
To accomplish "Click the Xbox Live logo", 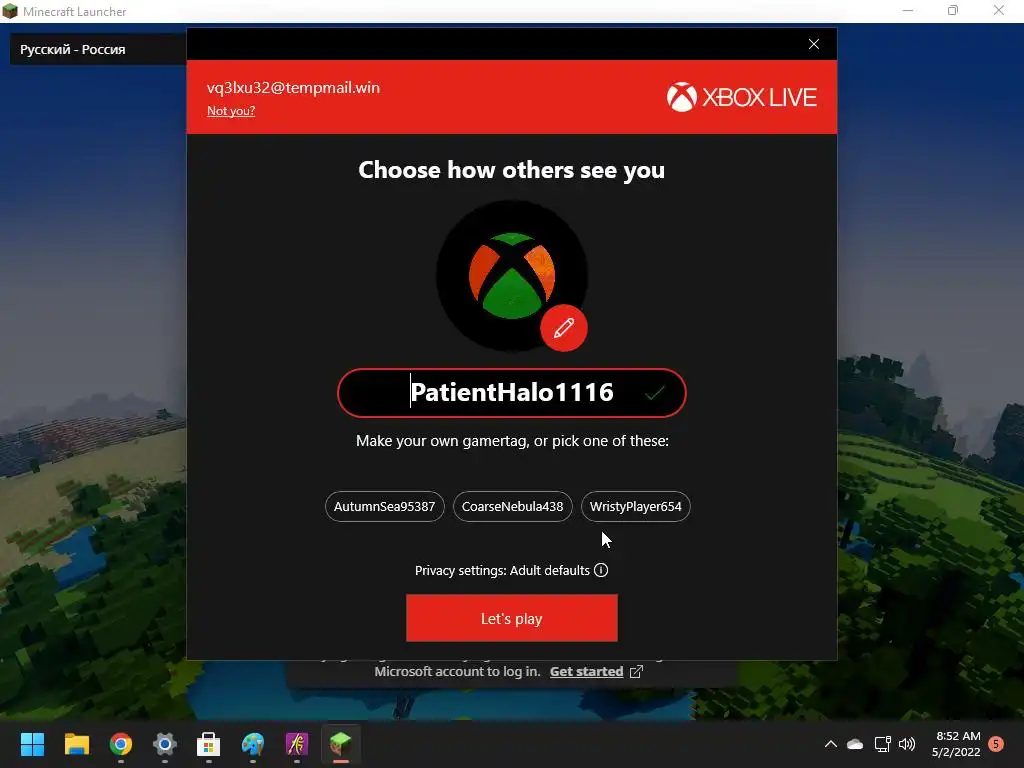I will tap(741, 97).
